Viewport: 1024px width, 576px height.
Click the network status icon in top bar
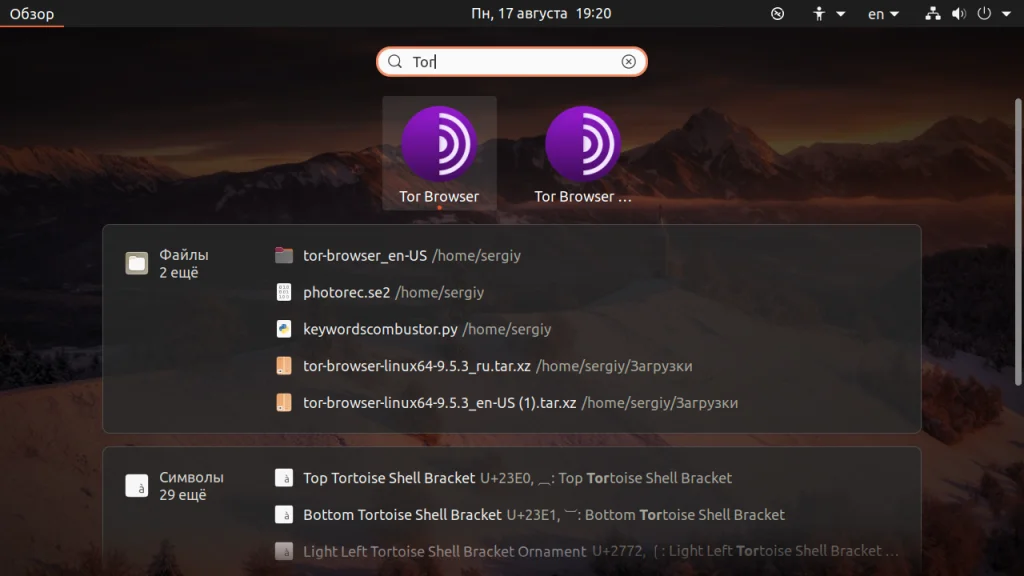point(933,14)
